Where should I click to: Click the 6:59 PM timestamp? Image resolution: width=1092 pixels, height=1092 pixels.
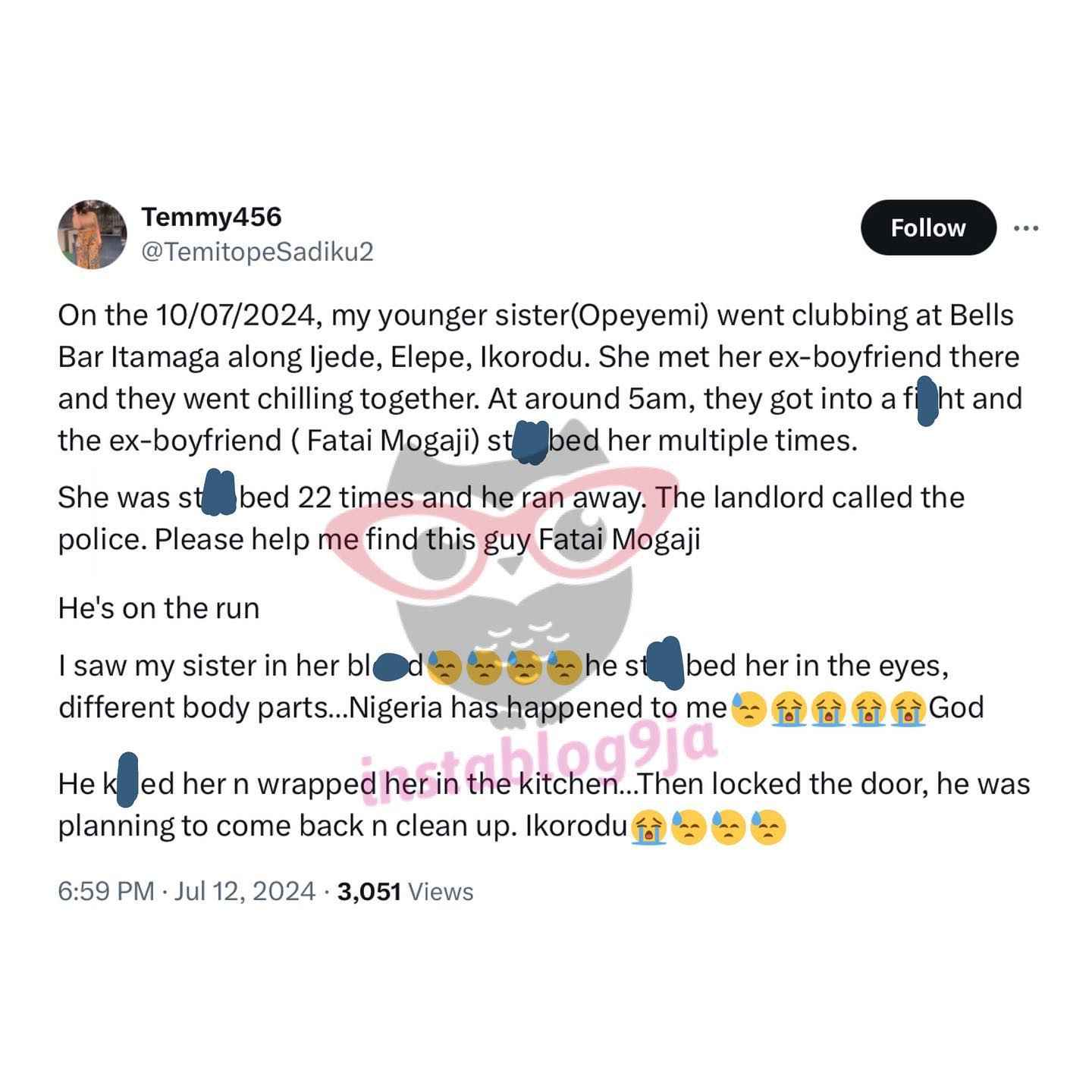[106, 891]
